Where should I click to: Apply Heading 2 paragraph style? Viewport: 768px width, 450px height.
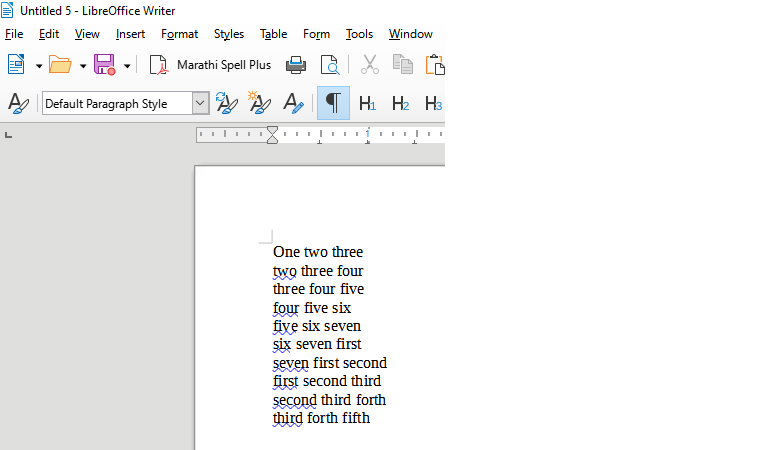tap(400, 103)
